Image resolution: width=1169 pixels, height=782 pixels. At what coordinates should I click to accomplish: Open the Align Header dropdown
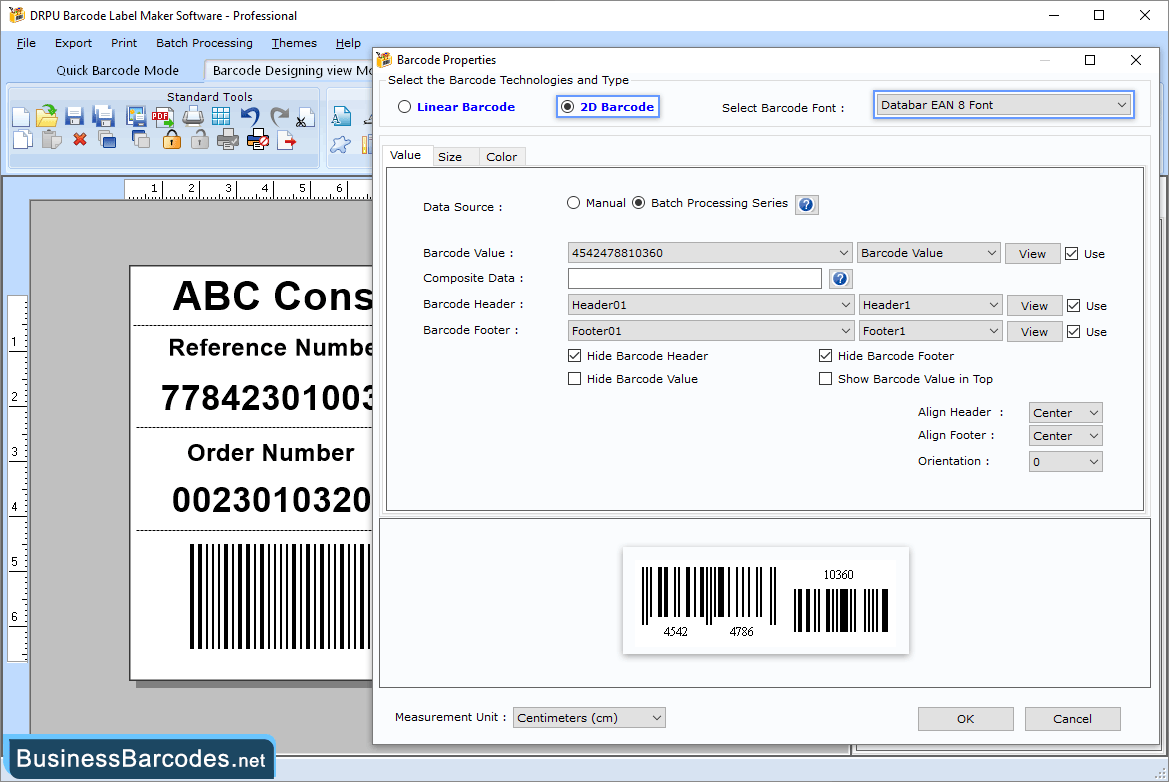pyautogui.click(x=1065, y=412)
